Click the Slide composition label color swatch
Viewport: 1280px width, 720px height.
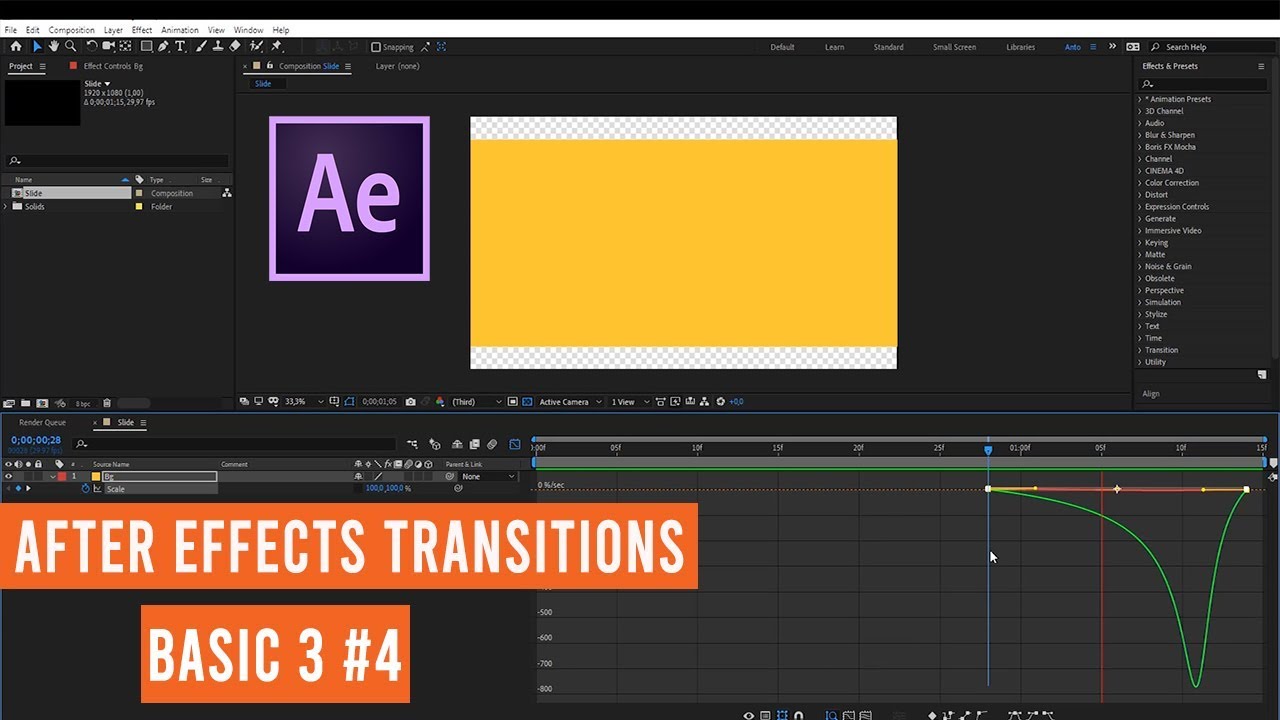click(139, 193)
